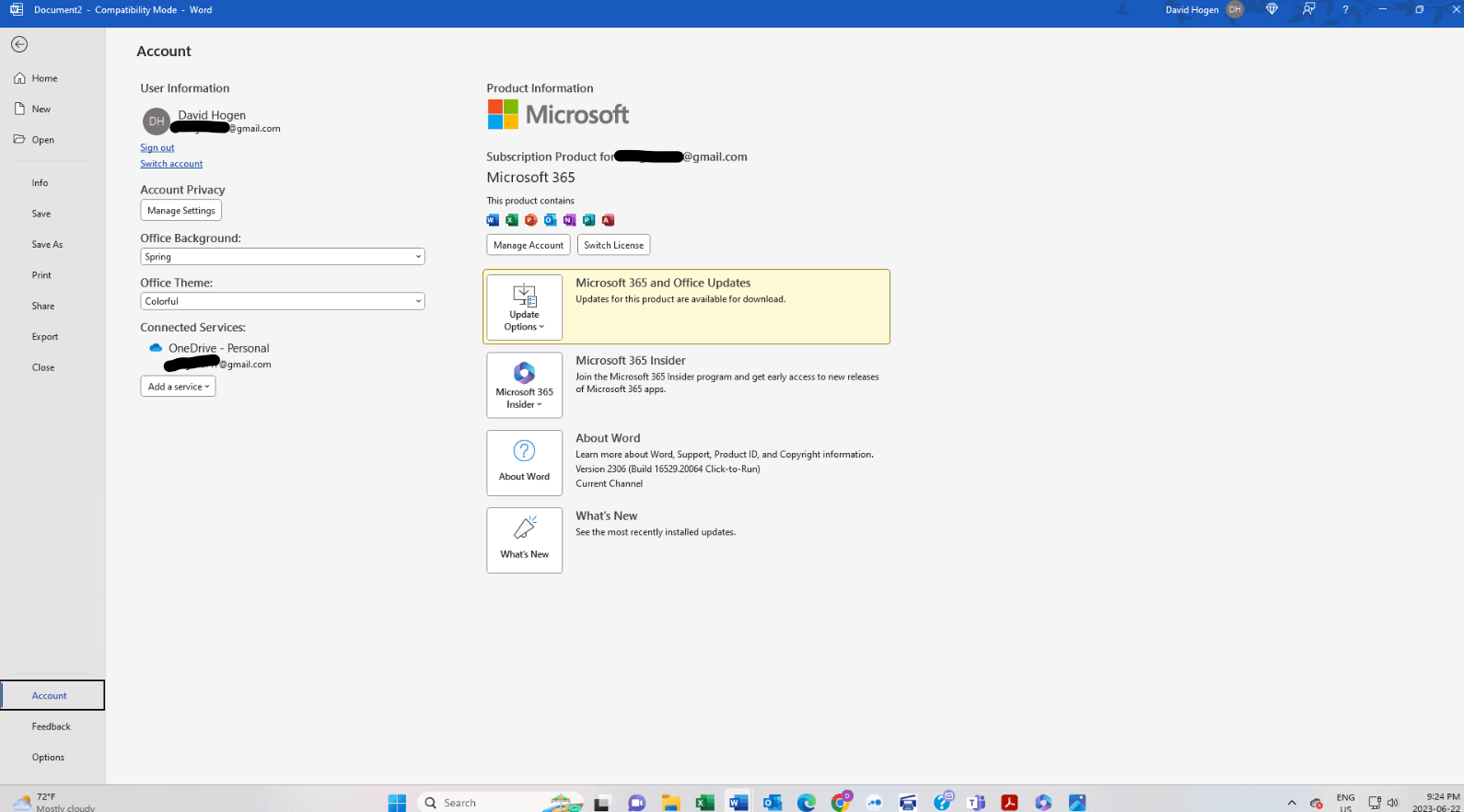Click the Sign out link
1464x812 pixels.
(x=157, y=147)
